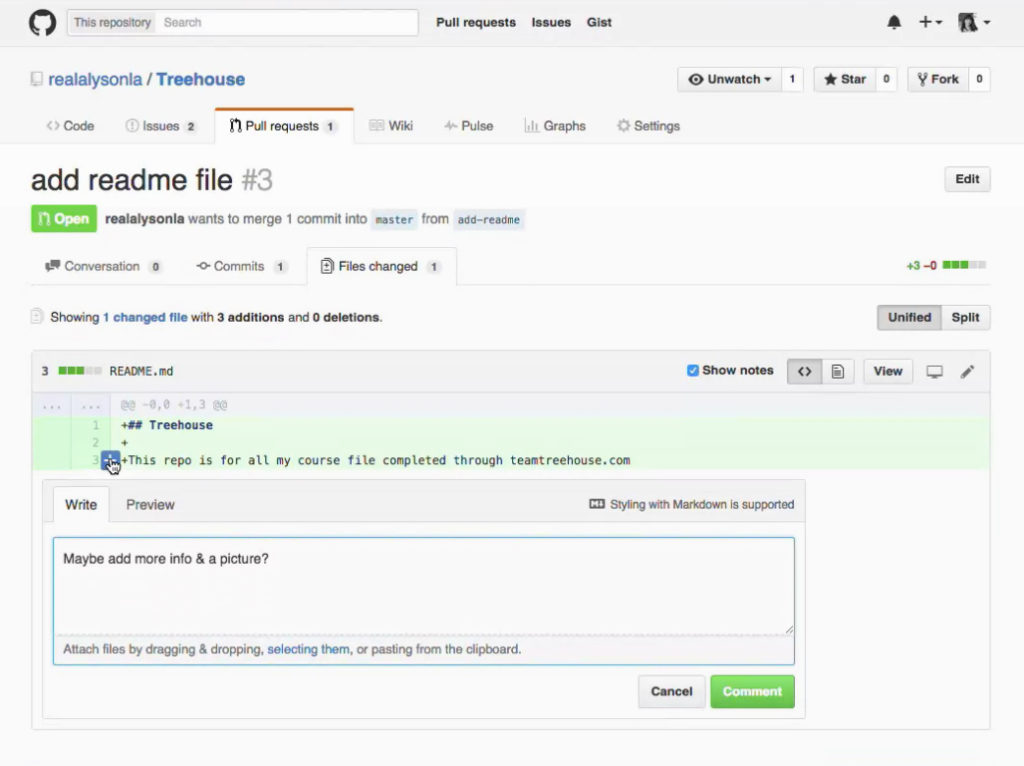The width and height of the screenshot is (1024, 766).
Task: Click the master branch label
Action: click(394, 219)
